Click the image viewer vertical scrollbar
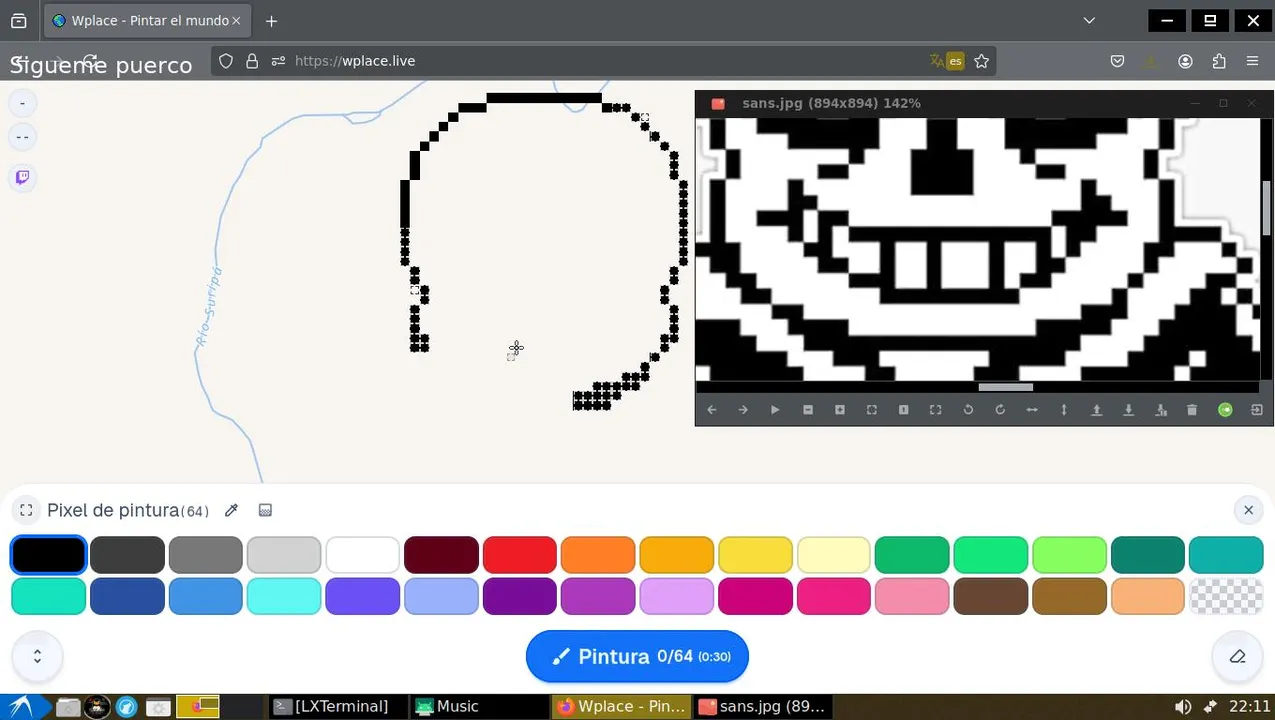The width and height of the screenshot is (1275, 720). pyautogui.click(x=1267, y=208)
